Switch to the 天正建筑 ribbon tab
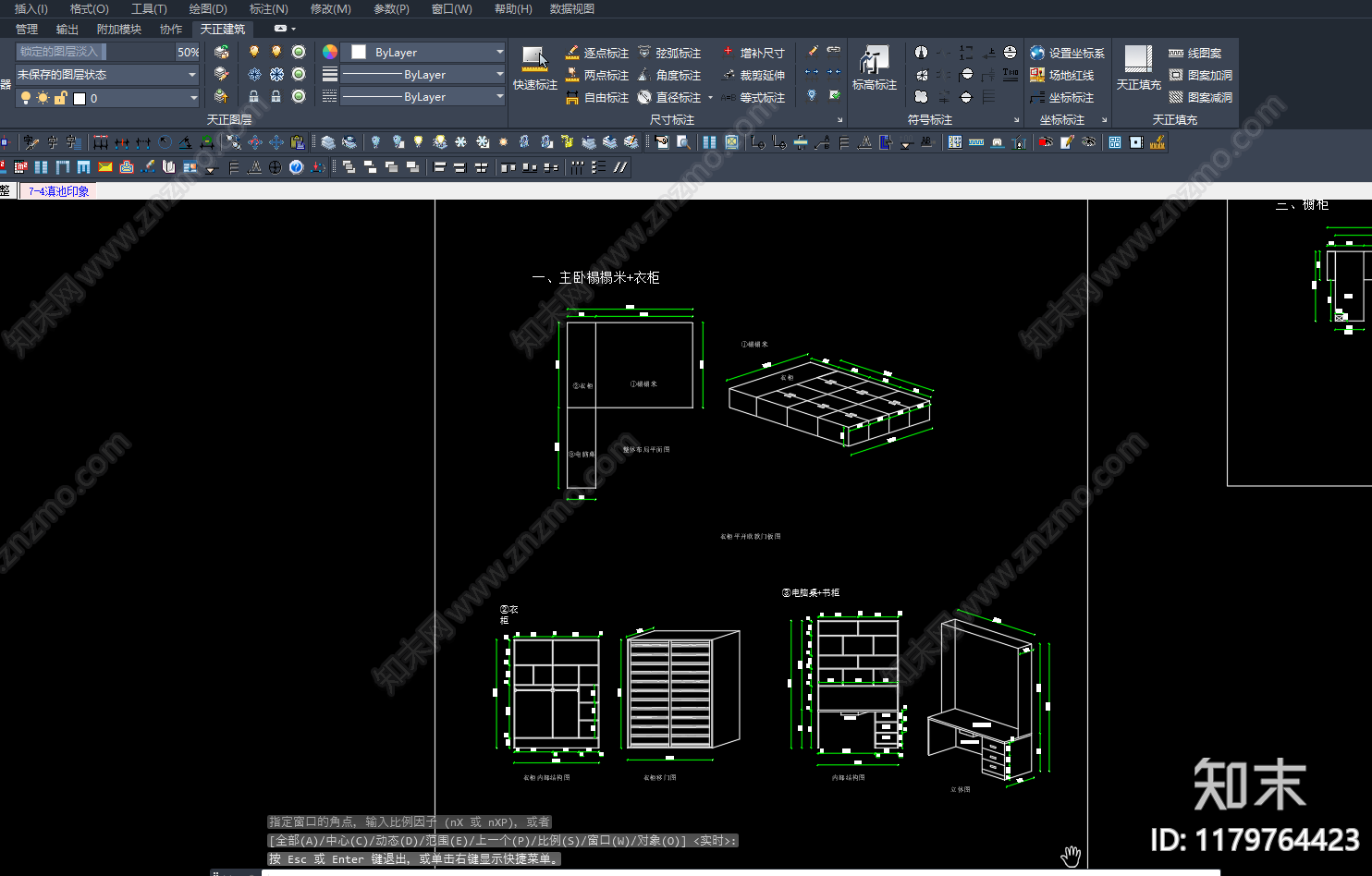The width and height of the screenshot is (1372, 876). [x=223, y=29]
